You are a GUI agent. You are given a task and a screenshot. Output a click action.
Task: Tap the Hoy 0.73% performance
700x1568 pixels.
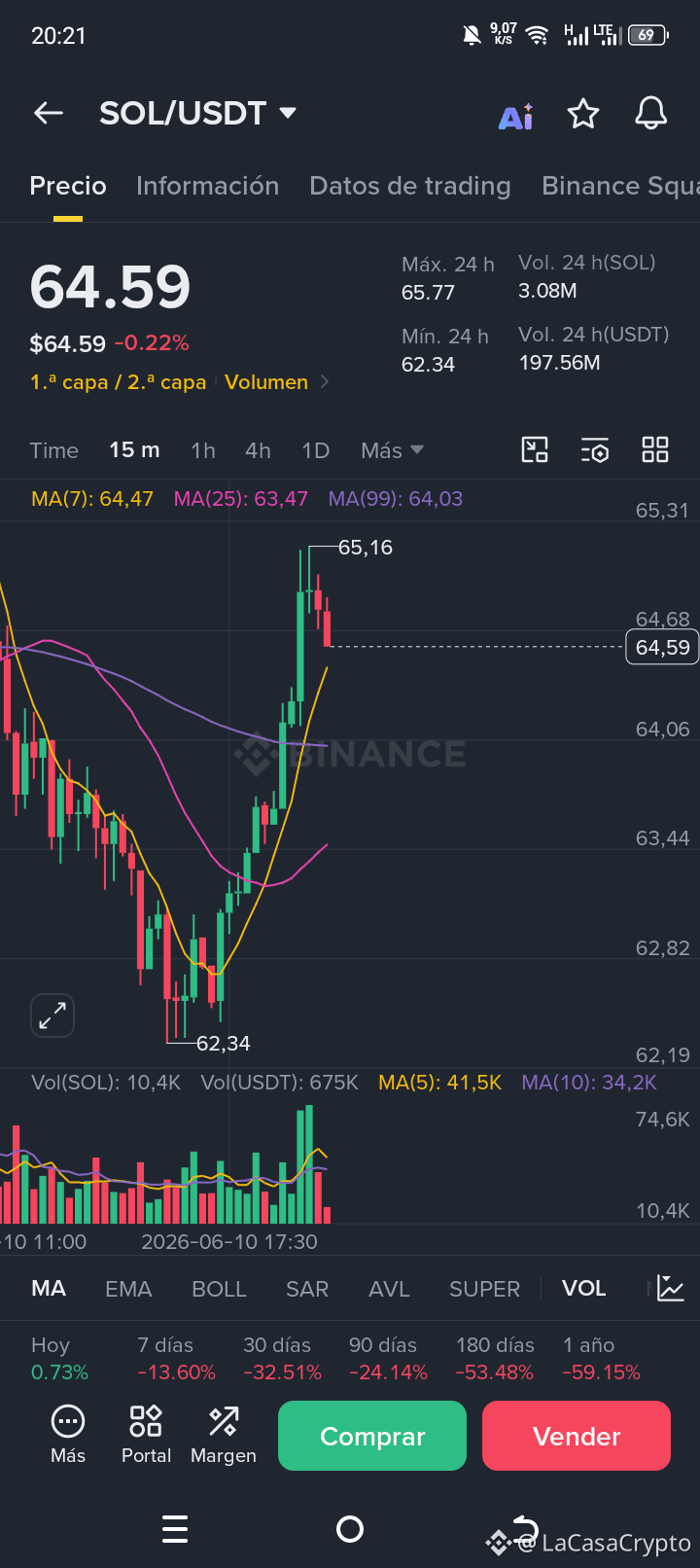(59, 1359)
